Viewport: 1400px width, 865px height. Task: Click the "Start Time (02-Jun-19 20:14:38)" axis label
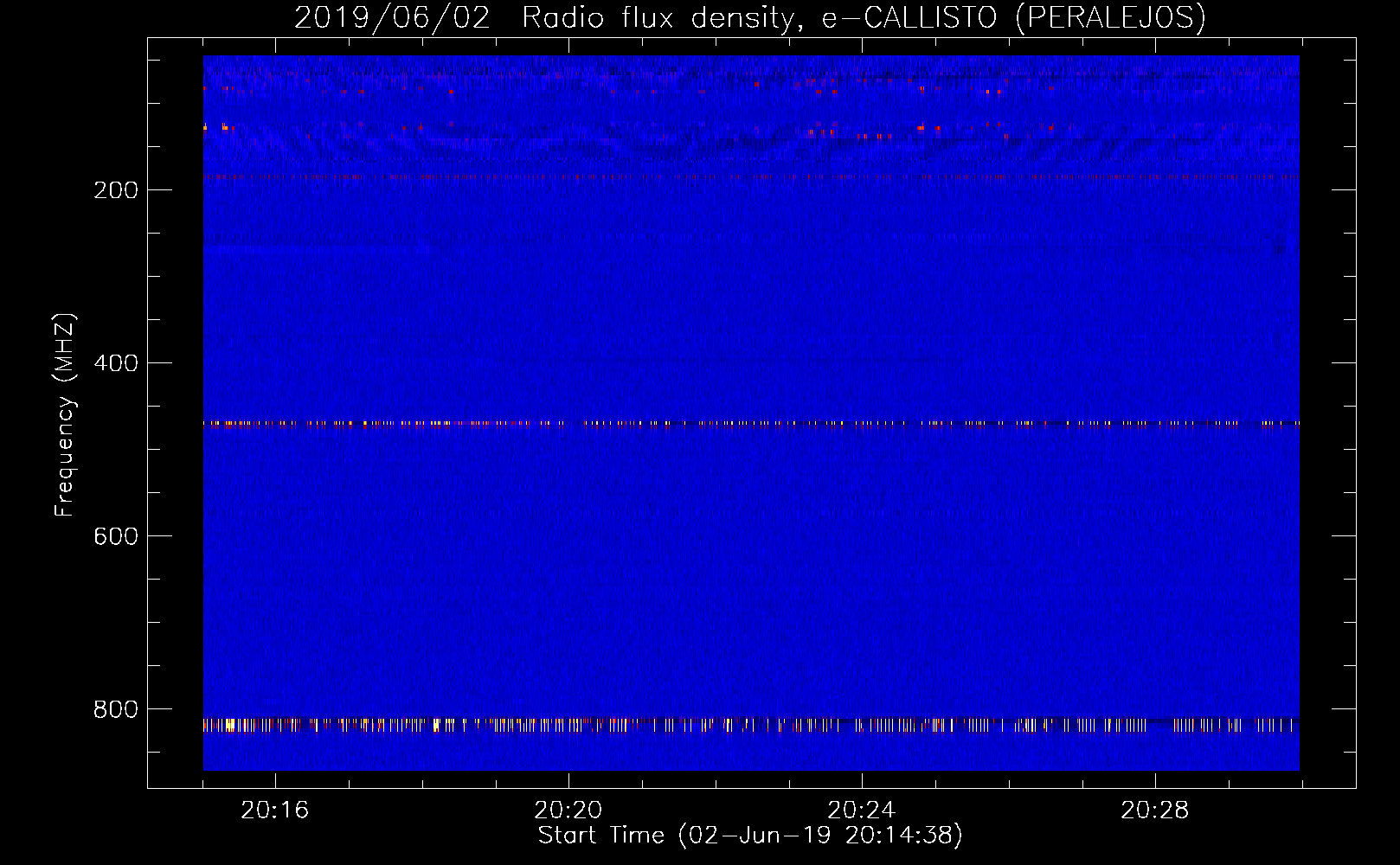click(750, 836)
